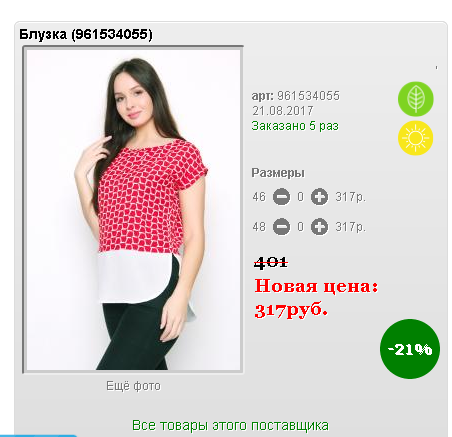Click the crossed-out old price 401
Image resolution: width=452 pixels, height=437 pixels.
tap(271, 263)
